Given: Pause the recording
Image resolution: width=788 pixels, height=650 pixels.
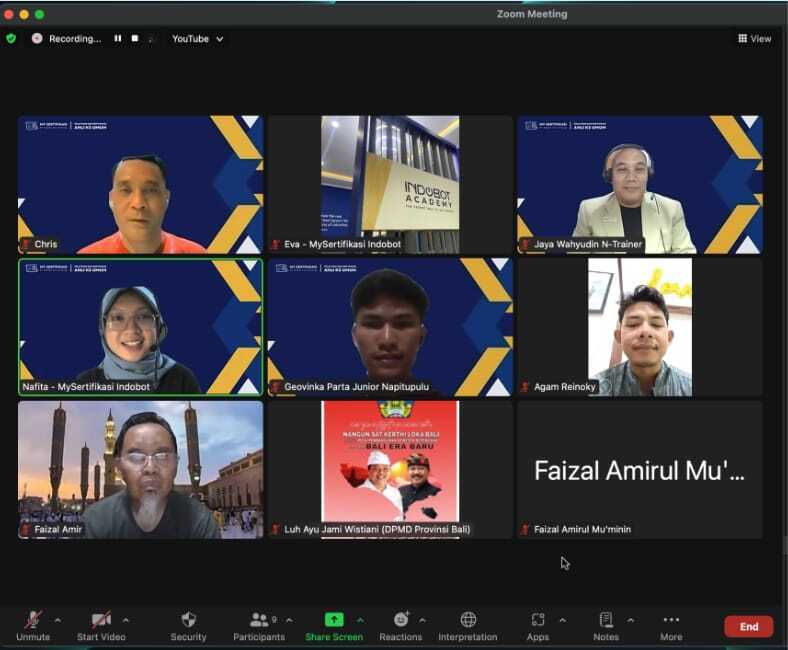Looking at the screenshot, I should coord(118,39).
